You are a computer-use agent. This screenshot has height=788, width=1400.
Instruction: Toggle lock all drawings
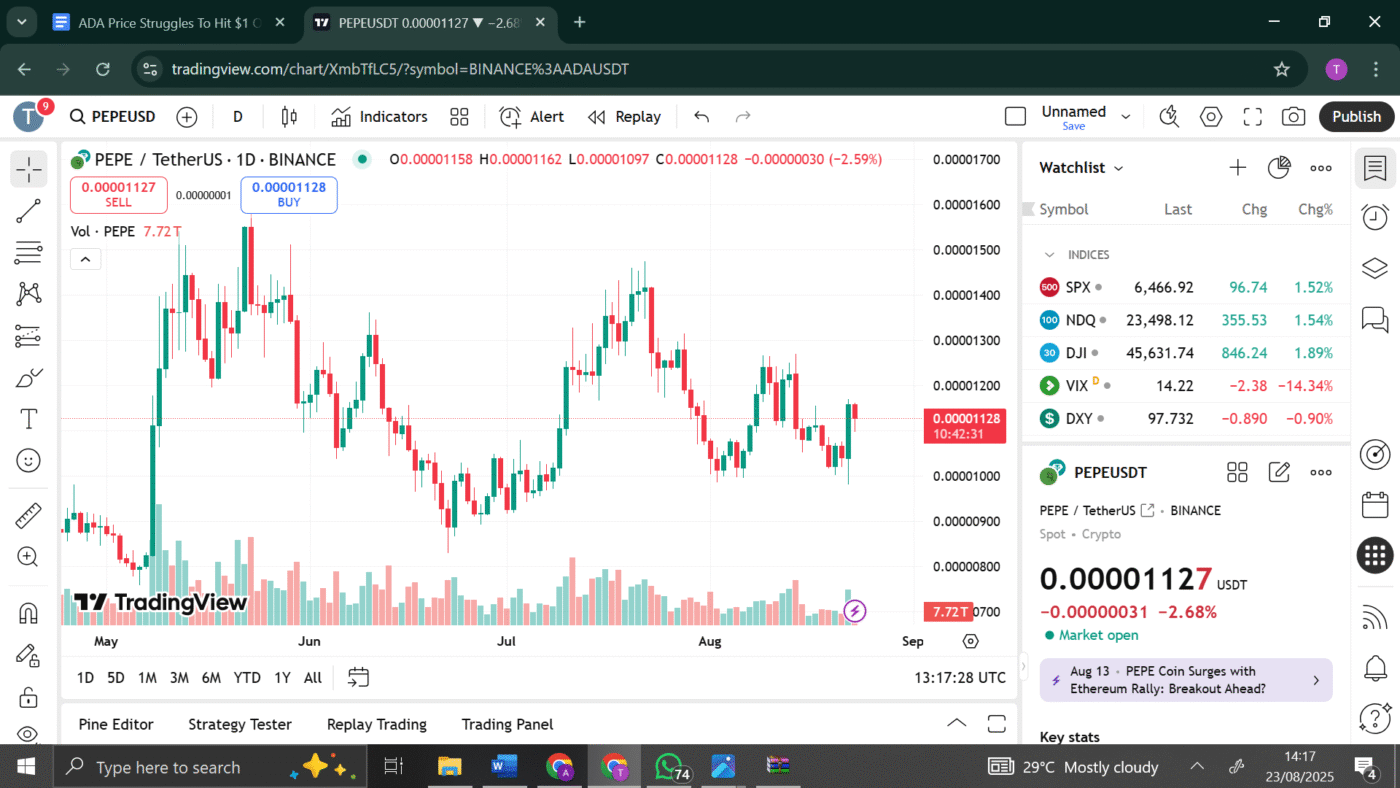29,697
